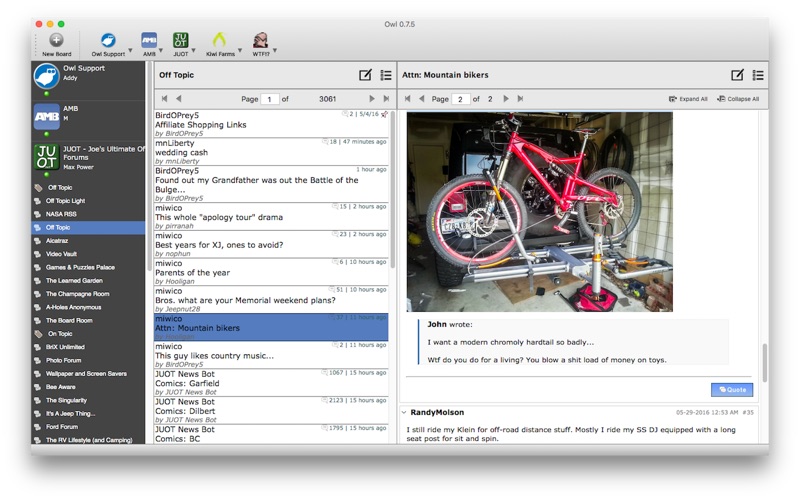Open thread about Grandfather Battle of the Bulge

(271, 184)
